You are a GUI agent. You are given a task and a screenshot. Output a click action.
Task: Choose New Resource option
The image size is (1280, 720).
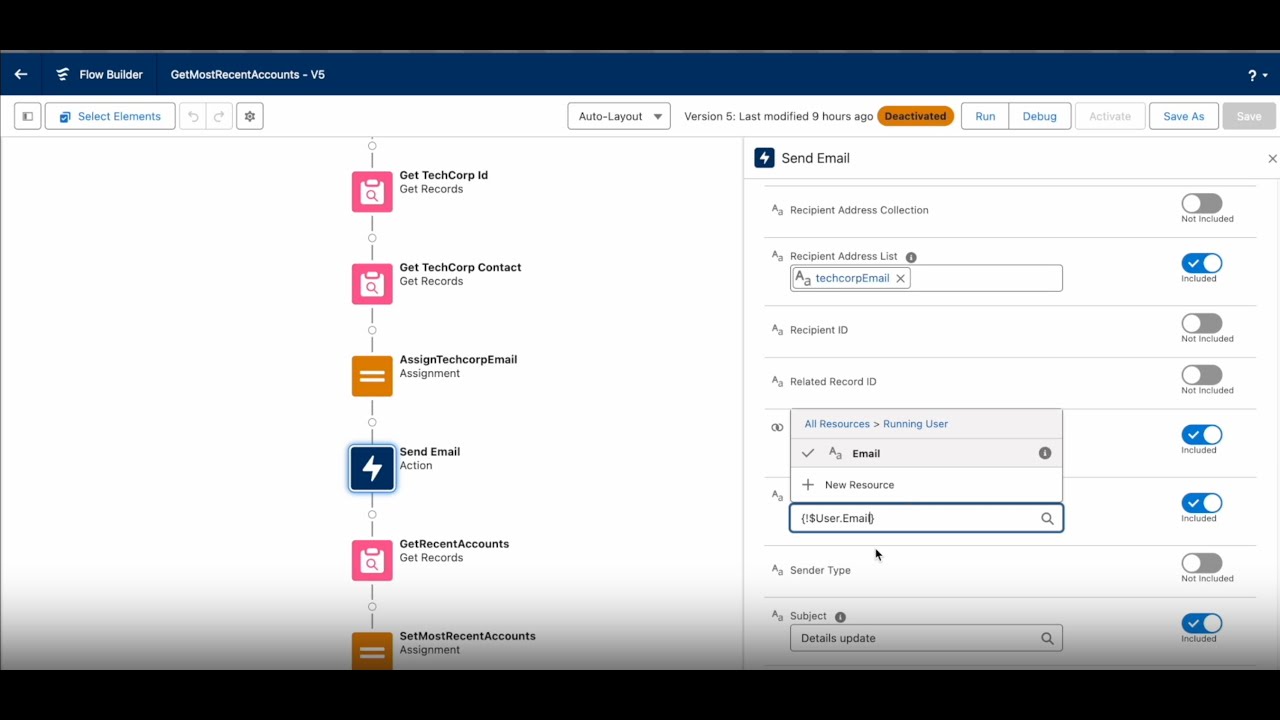926,485
